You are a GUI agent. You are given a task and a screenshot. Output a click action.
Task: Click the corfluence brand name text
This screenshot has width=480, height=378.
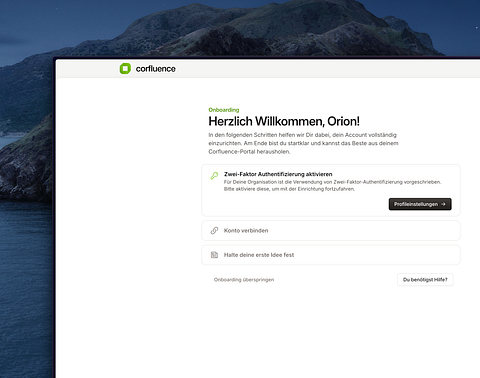coord(156,69)
